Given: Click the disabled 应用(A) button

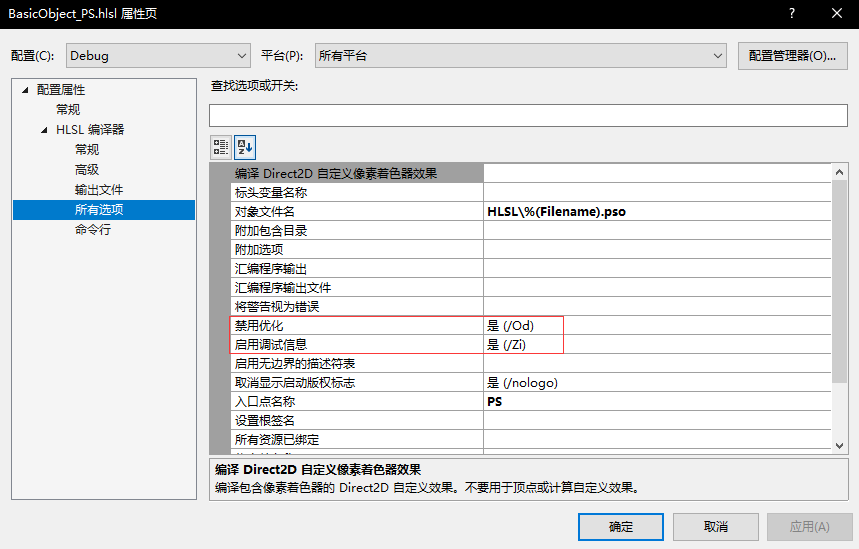Looking at the screenshot, I should (809, 527).
